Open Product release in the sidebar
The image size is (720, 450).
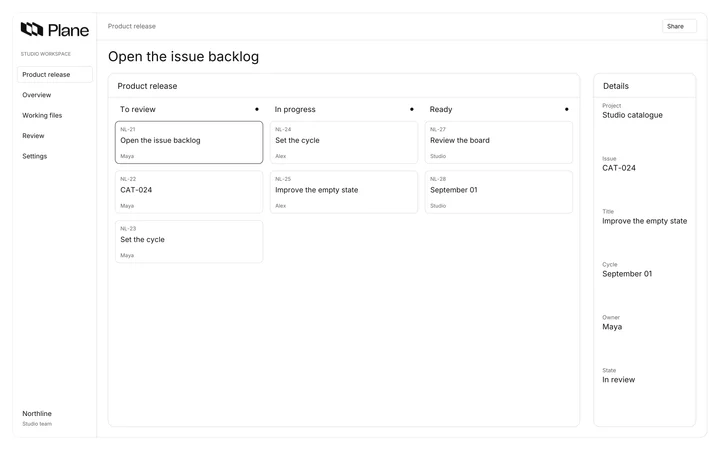(55, 74)
